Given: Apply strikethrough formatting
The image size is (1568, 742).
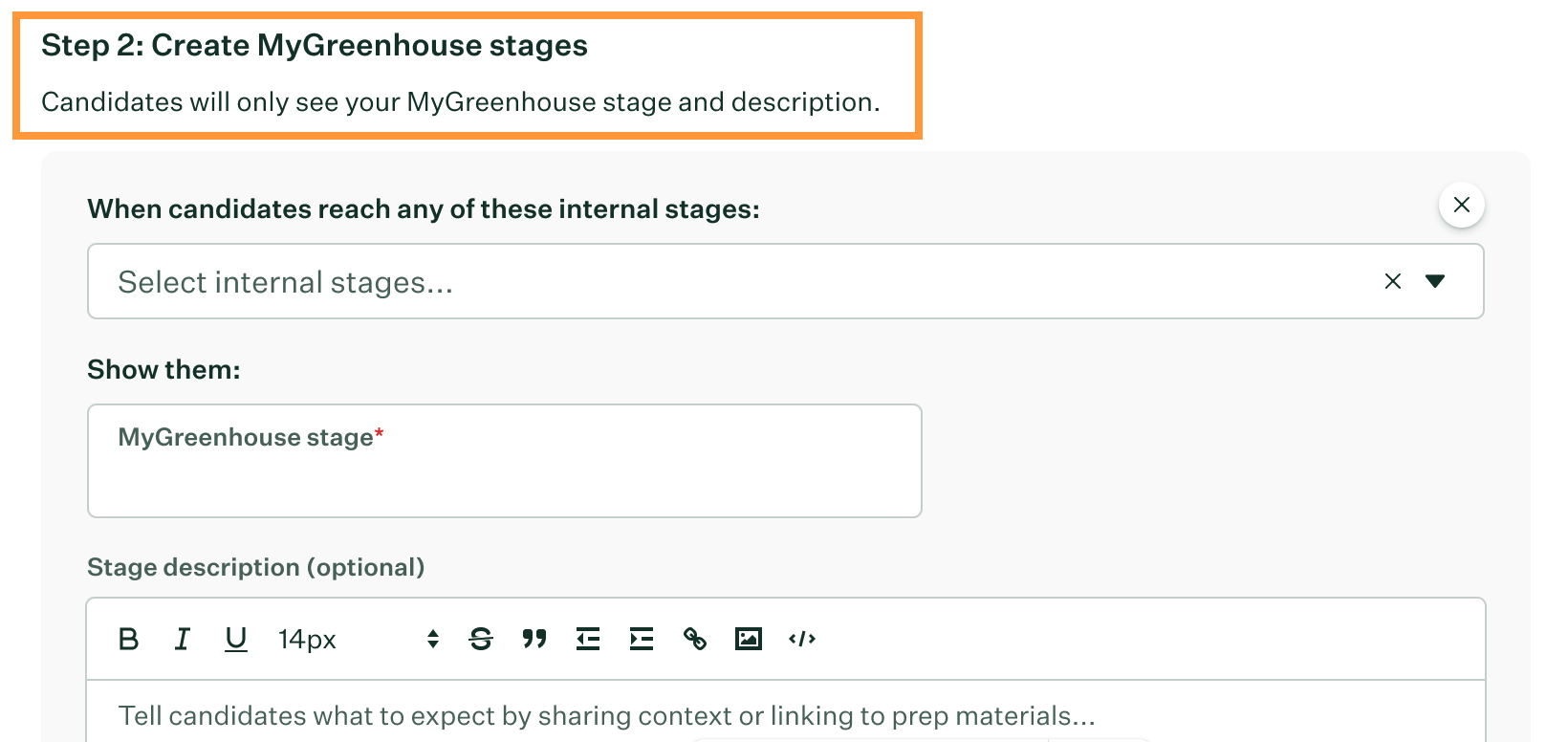Looking at the screenshot, I should point(481,639).
